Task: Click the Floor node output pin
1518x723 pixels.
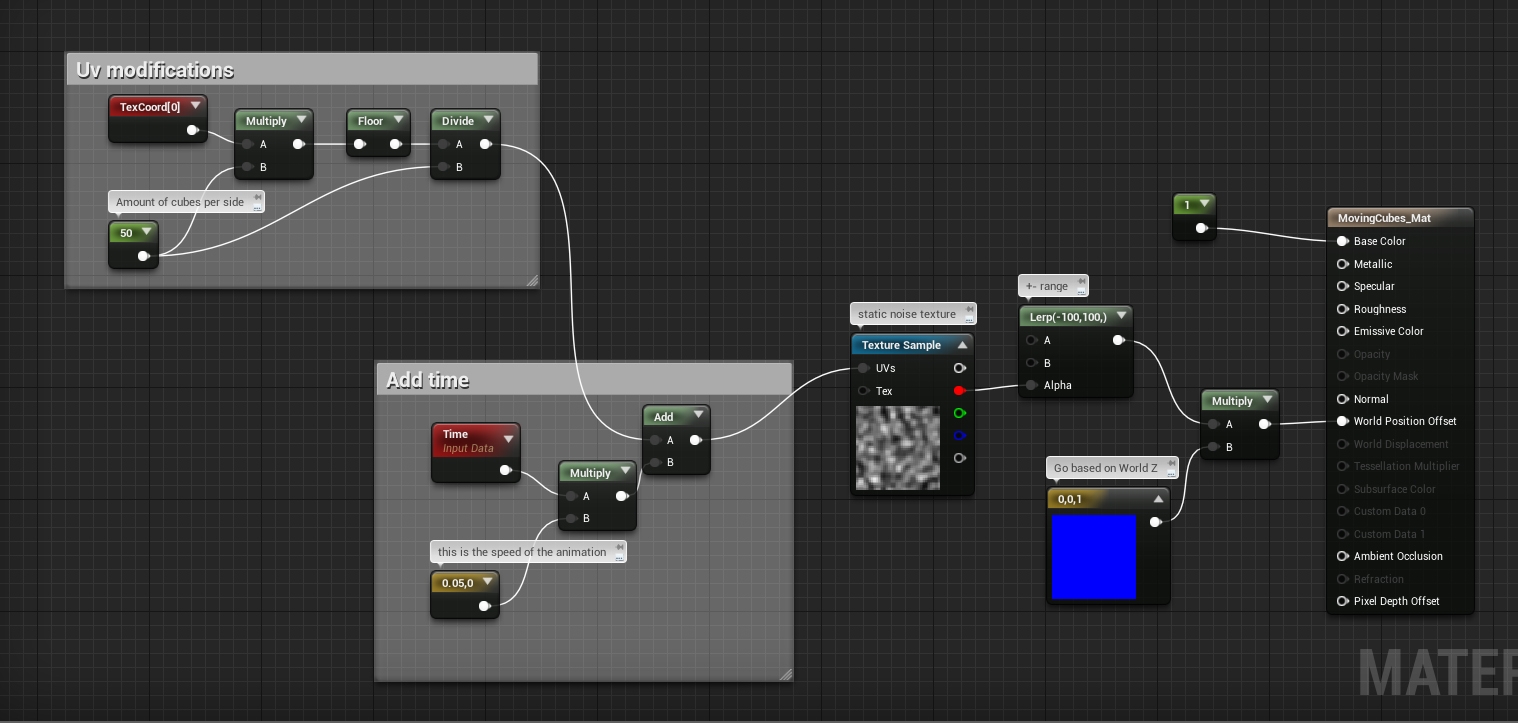Action: coord(396,144)
